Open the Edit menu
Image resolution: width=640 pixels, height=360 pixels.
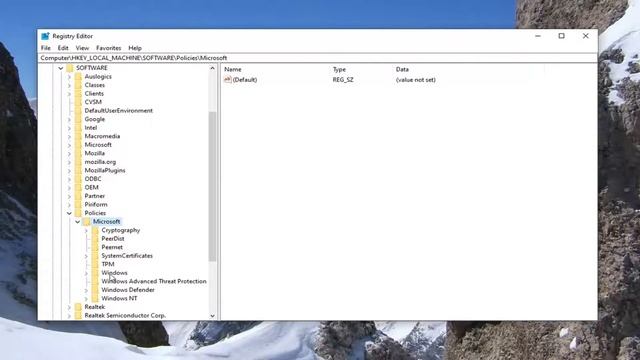[x=63, y=48]
